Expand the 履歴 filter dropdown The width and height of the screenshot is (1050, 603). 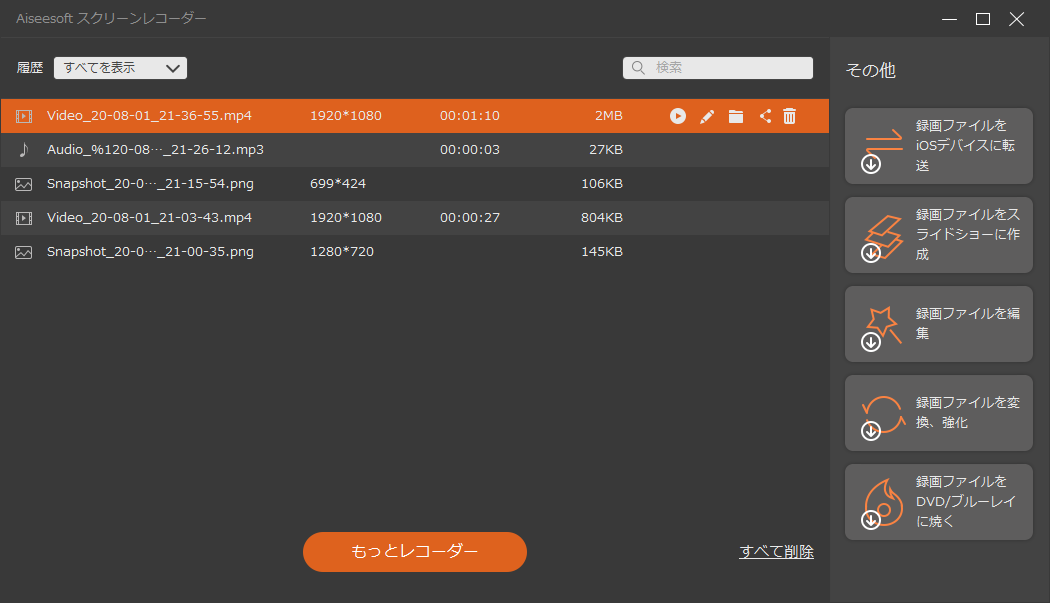coord(120,68)
